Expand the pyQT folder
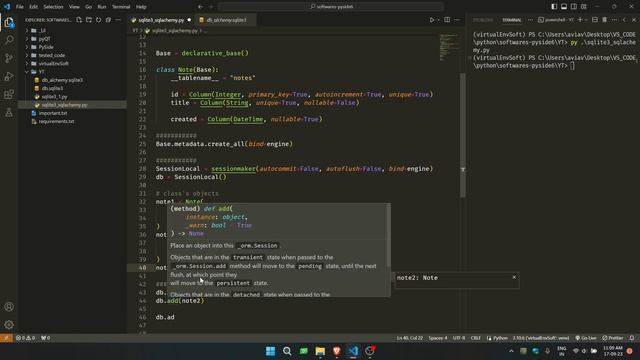 click(72, 39)
